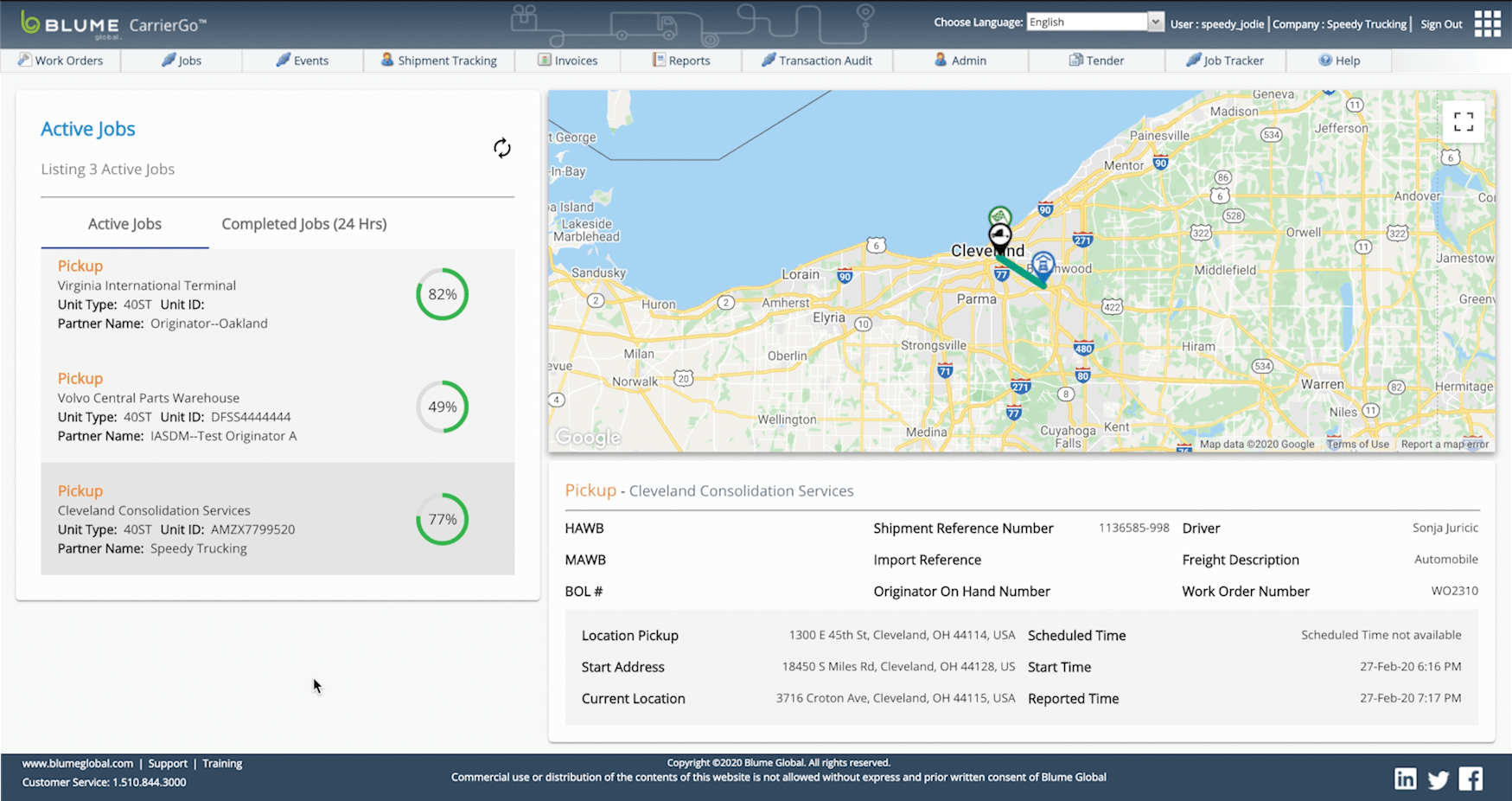Open the Tender menu
1512x801 pixels.
[1097, 61]
